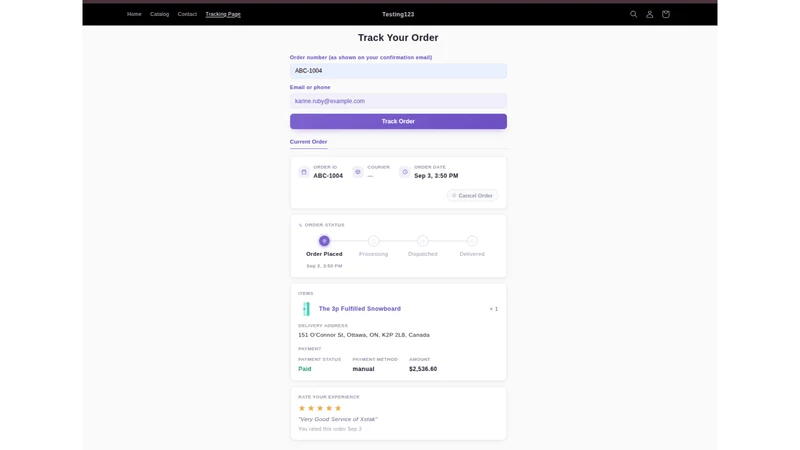Open the Catalog menu item
The height and width of the screenshot is (450, 800).
pos(159,14)
